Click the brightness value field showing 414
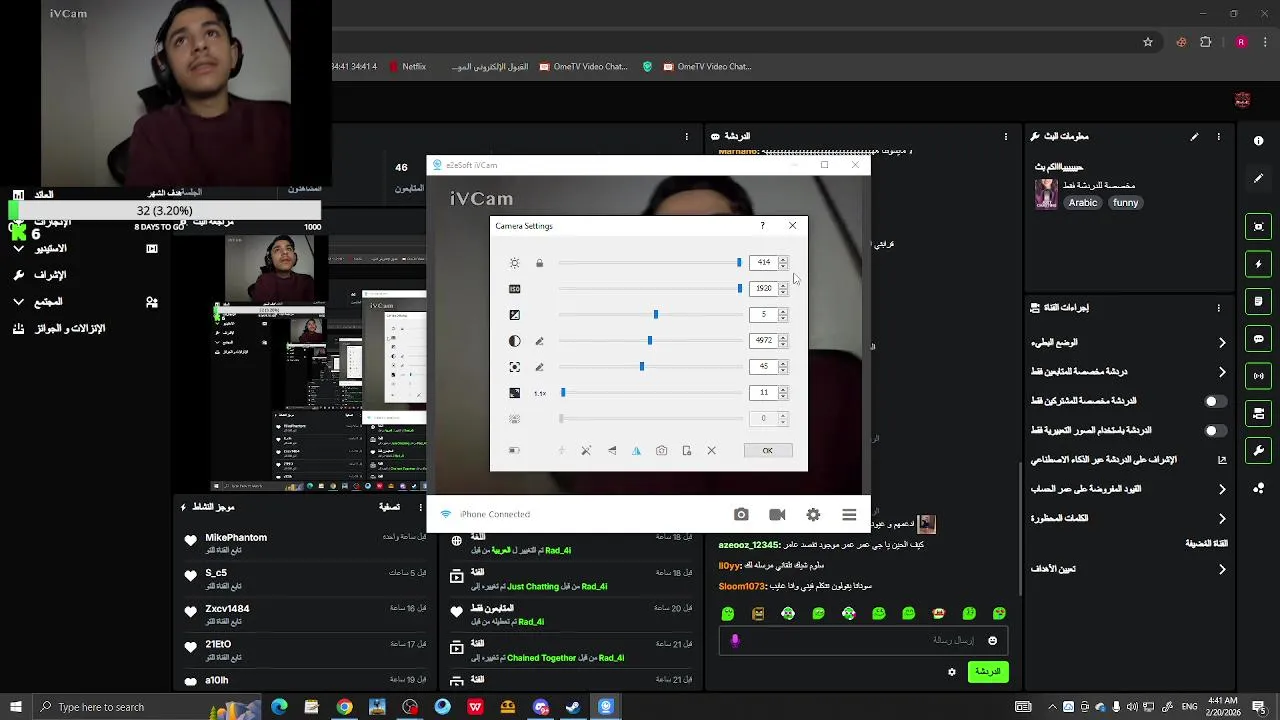 763,262
